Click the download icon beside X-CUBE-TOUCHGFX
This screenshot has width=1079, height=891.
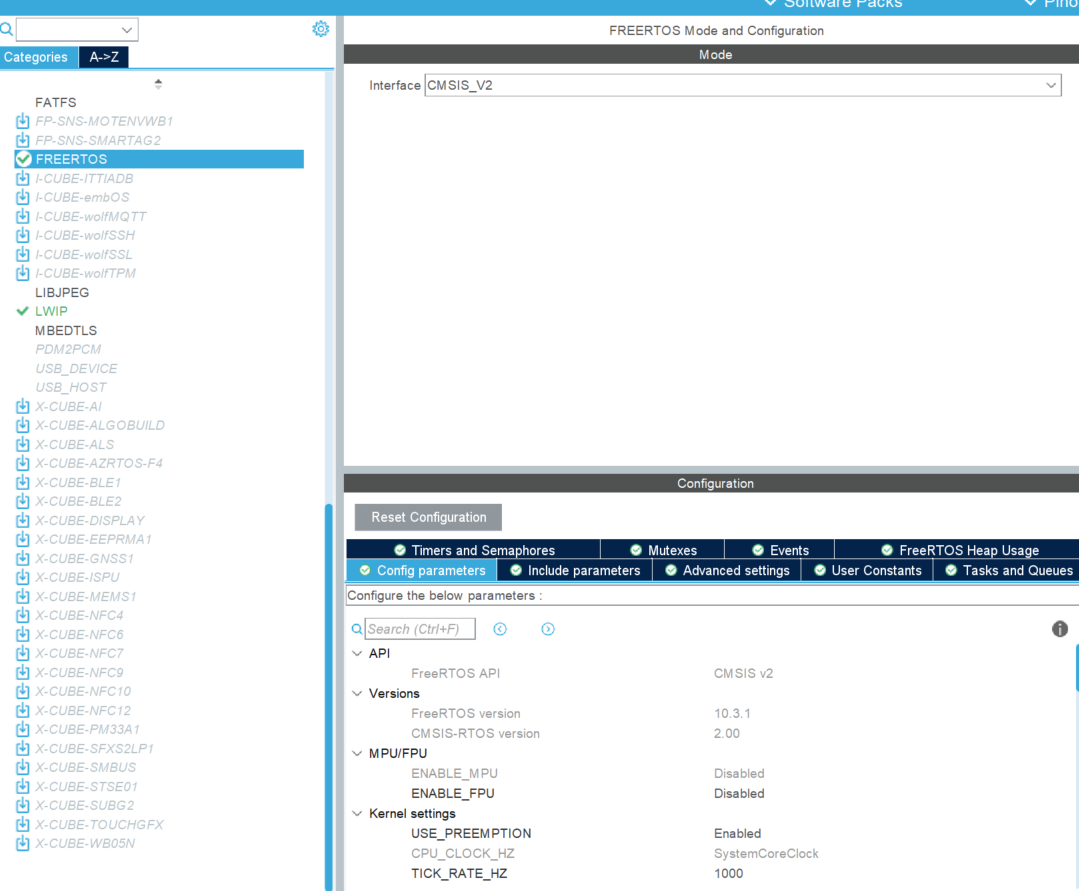coord(22,824)
